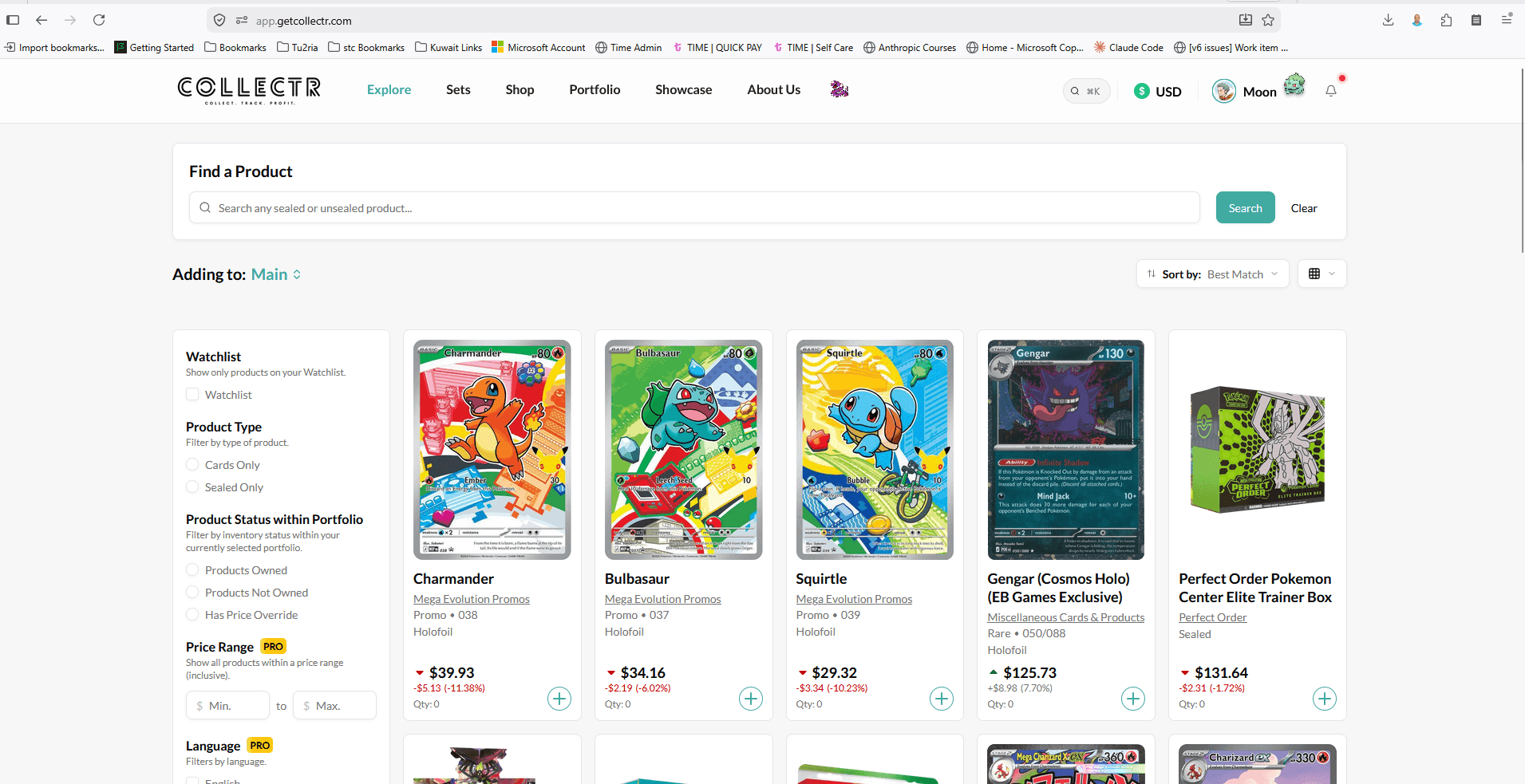Viewport: 1525px width, 784px height.
Task: Click the Min price input field
Action: click(x=228, y=706)
